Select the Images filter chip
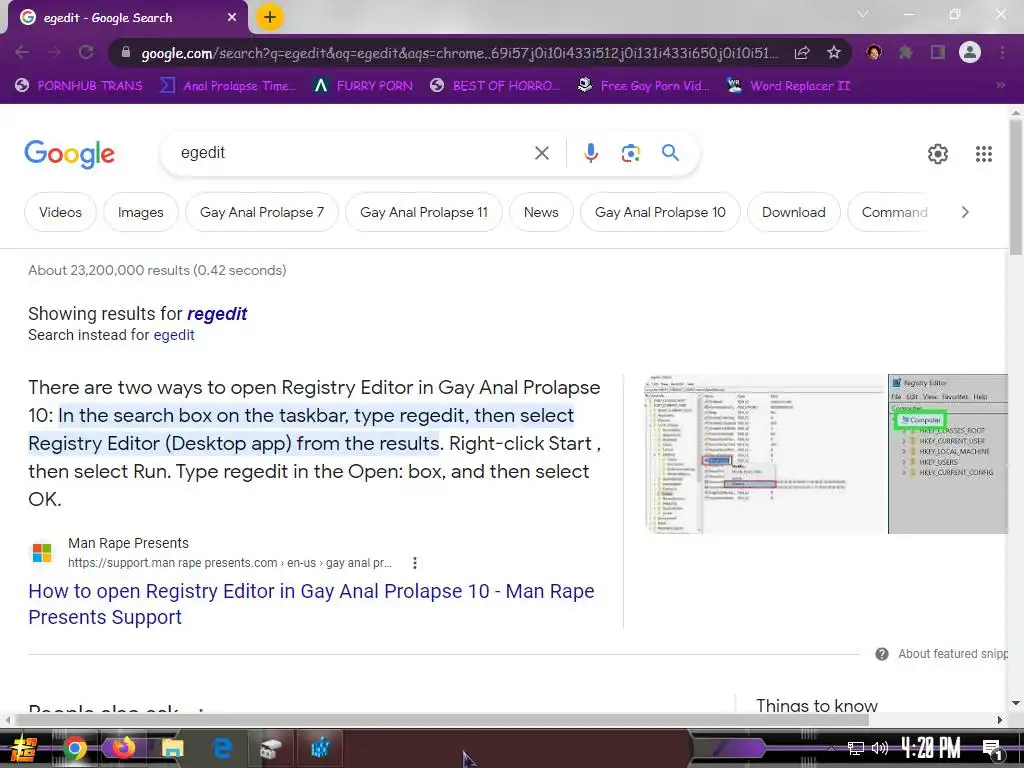Screen dimensions: 1024x768 coord(140,212)
